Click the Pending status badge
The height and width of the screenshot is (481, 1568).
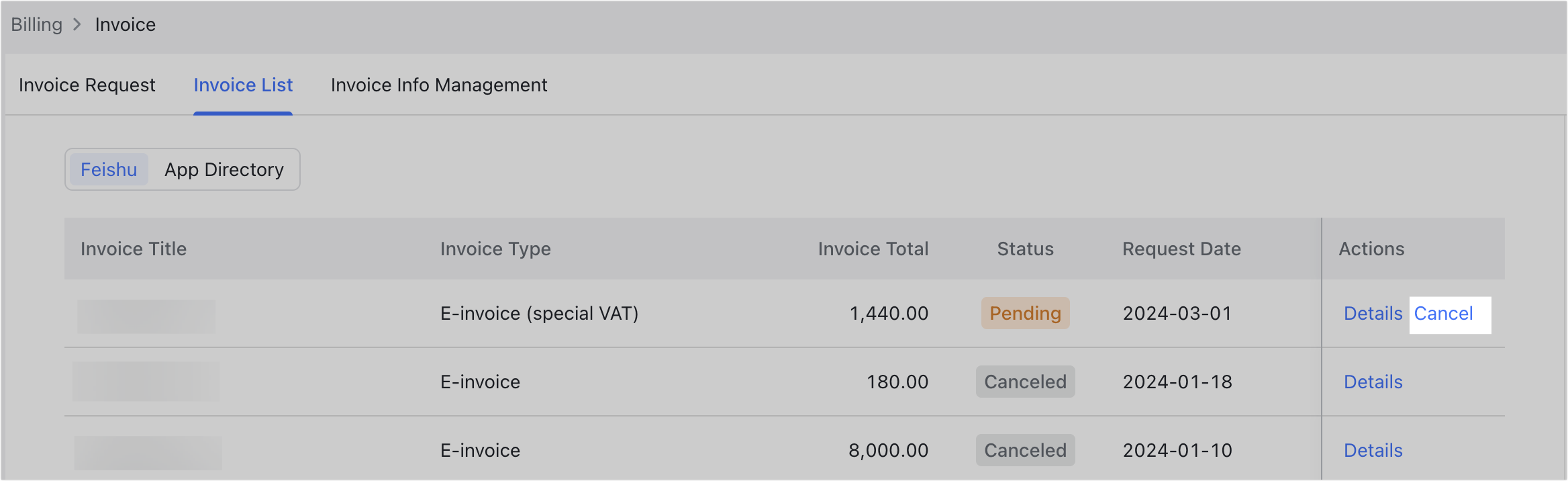(x=1025, y=313)
